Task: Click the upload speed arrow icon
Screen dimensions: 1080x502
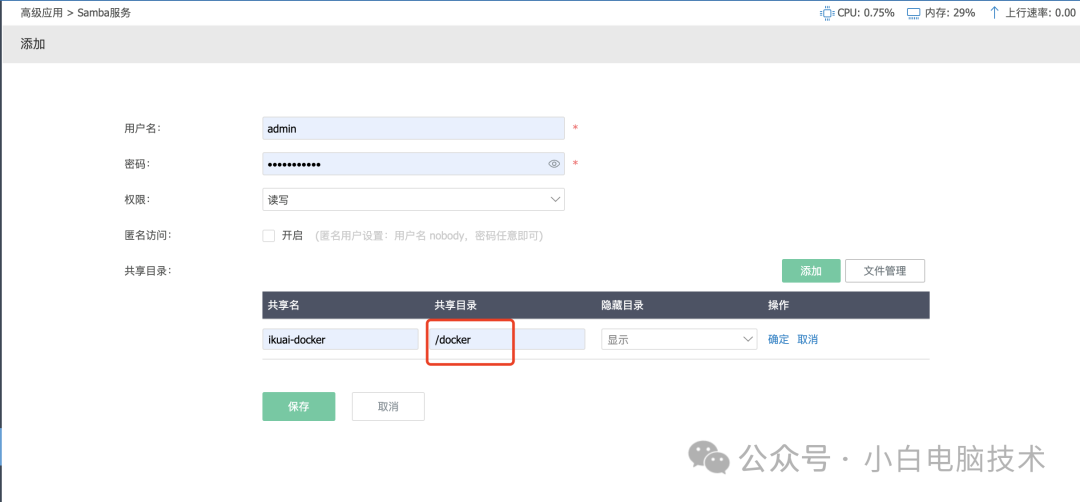Action: coord(994,12)
